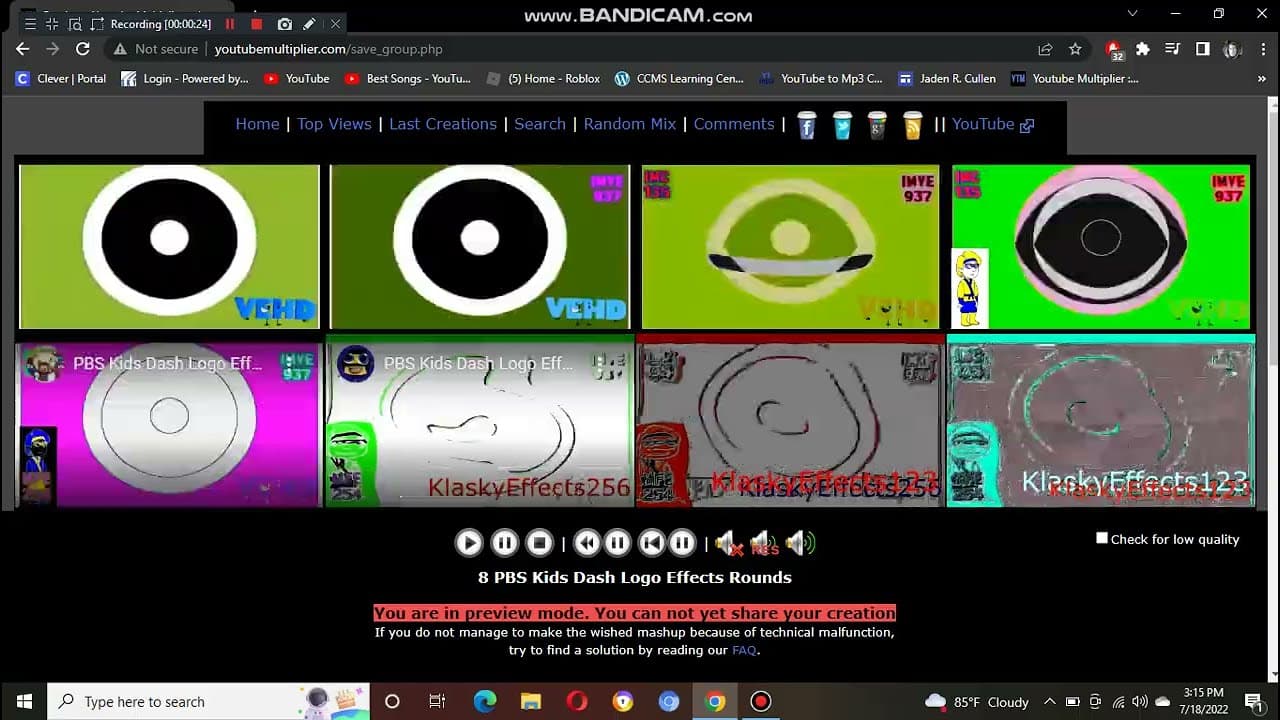Viewport: 1280px width, 720px height.
Task: Restart videos with the skip-to-start button
Action: click(x=651, y=543)
